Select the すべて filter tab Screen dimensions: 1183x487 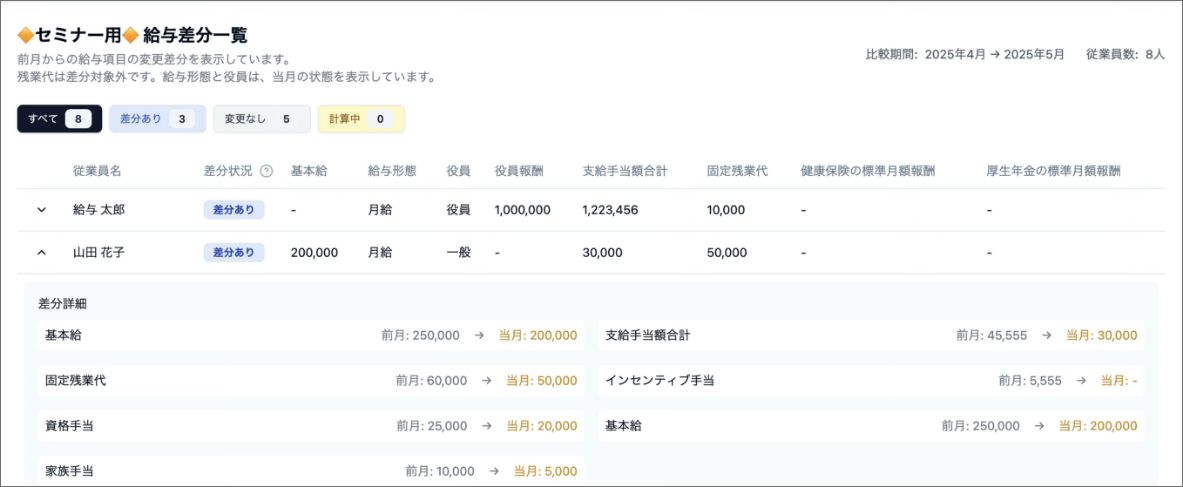[x=59, y=119]
